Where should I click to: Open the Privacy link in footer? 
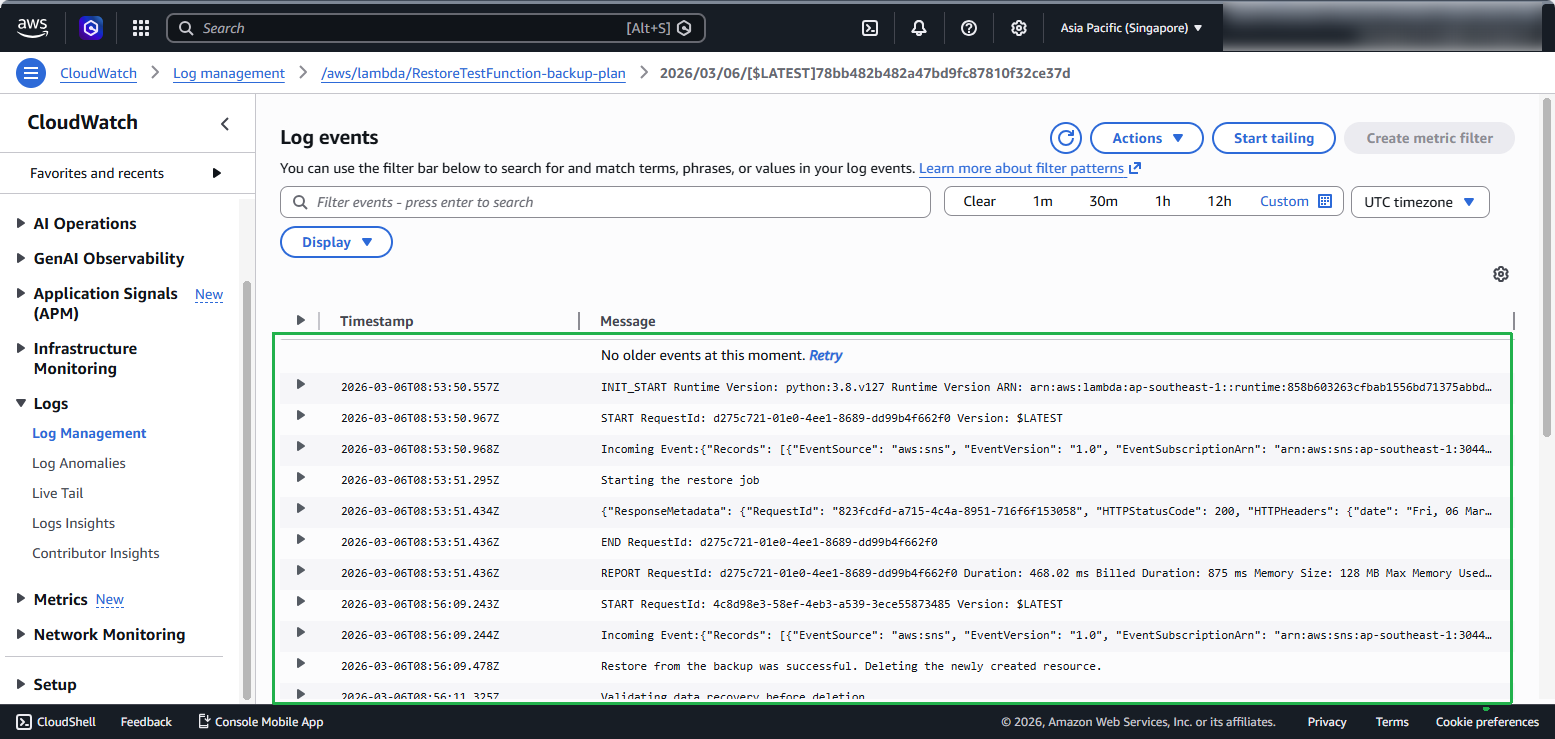[x=1327, y=721]
